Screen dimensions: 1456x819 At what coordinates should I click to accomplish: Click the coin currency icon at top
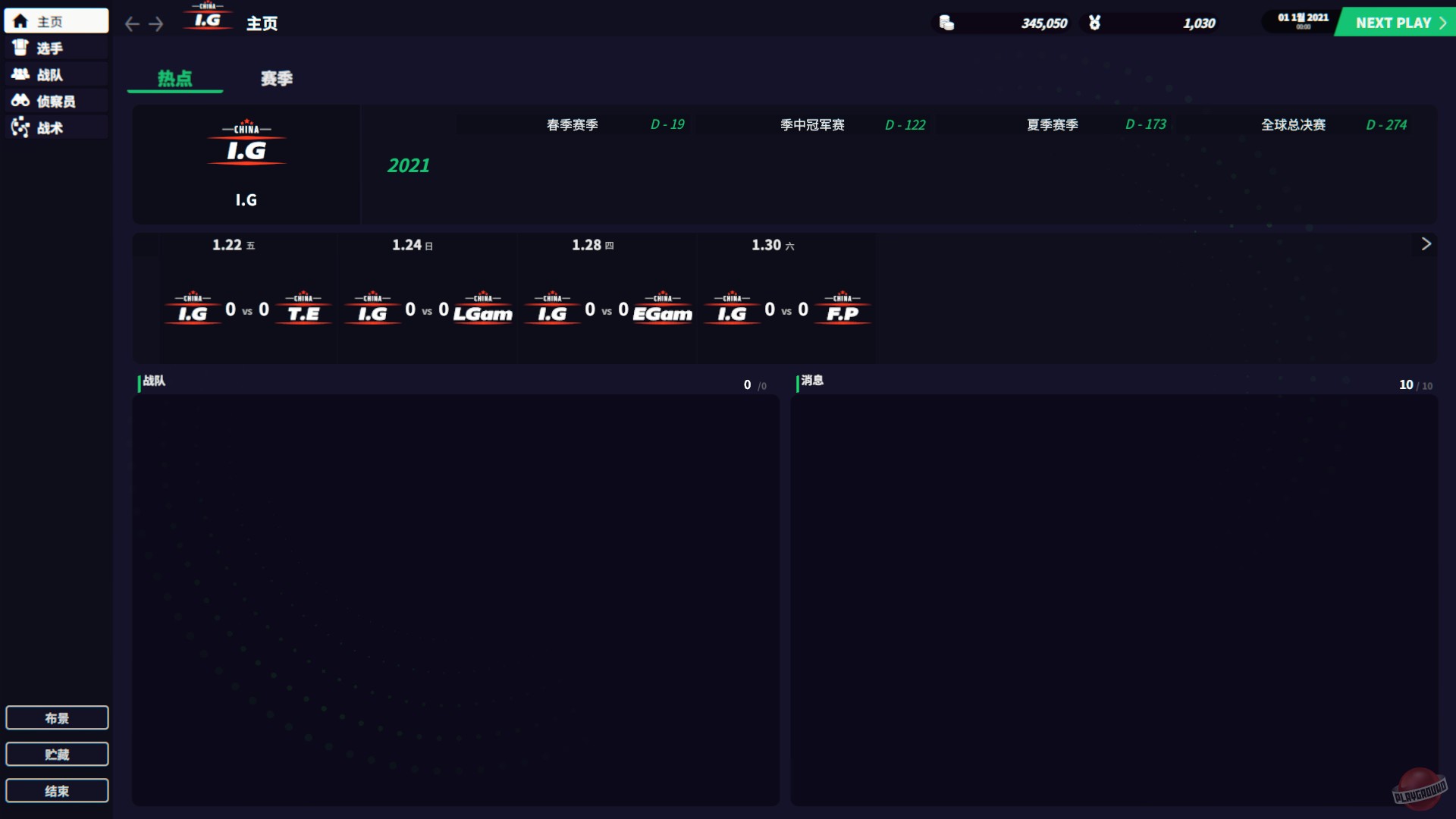(946, 23)
